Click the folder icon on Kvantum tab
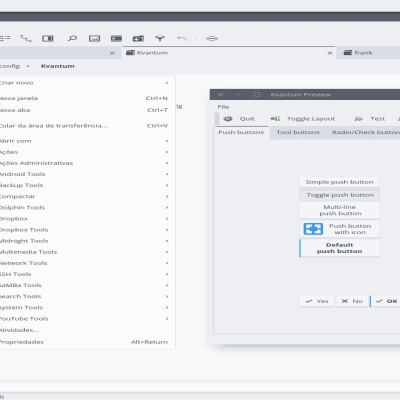The height and width of the screenshot is (400, 400). point(130,53)
